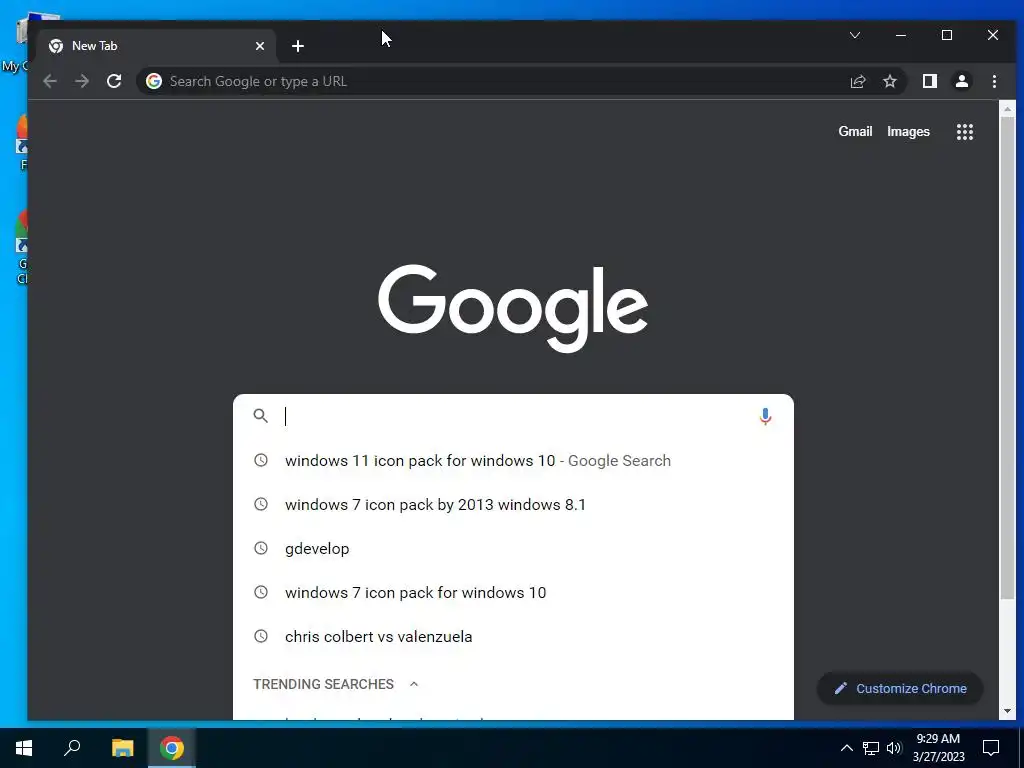Select the New Tab tab
The height and width of the screenshot is (768, 1024).
157,46
